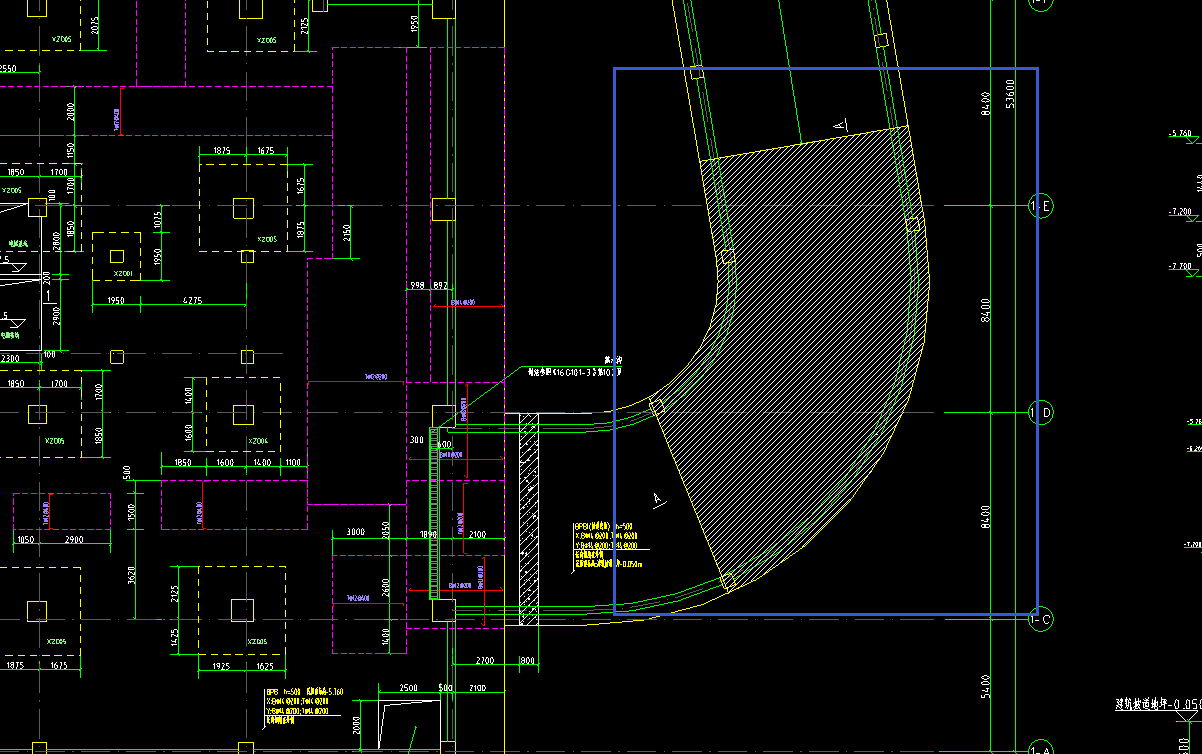The image size is (1202, 754).
Task: Select the 1925 dimension text
Action: point(220,665)
